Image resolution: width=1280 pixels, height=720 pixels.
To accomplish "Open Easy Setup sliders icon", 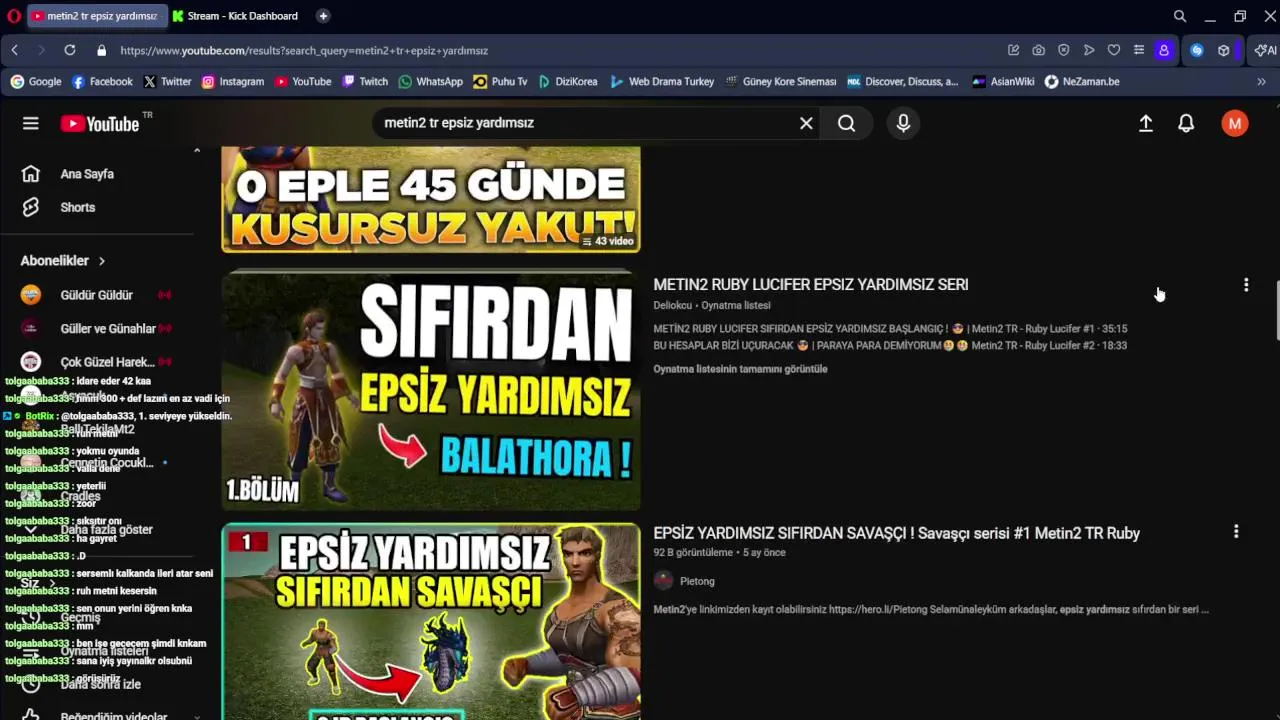I will click(1139, 50).
